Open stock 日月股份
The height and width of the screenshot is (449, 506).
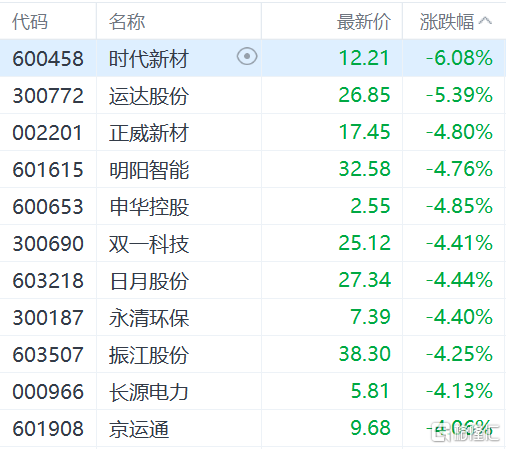[x=149, y=281]
